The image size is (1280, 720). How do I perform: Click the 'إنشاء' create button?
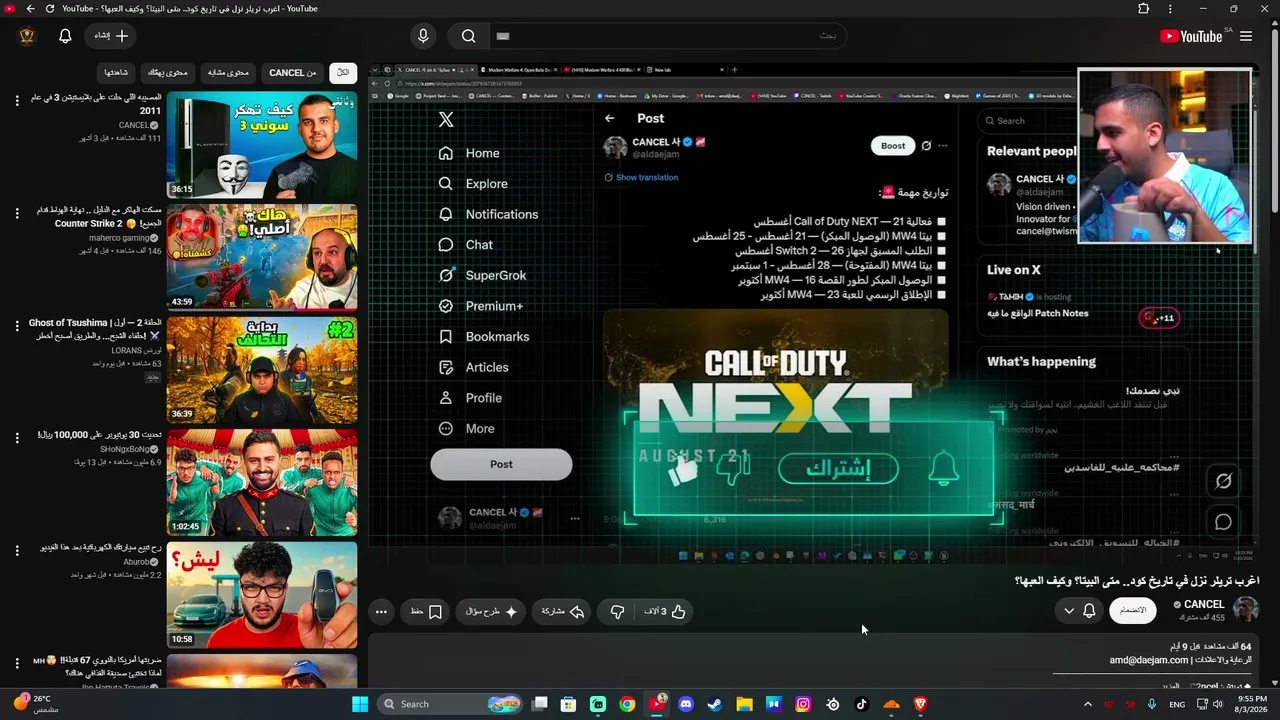coord(111,36)
